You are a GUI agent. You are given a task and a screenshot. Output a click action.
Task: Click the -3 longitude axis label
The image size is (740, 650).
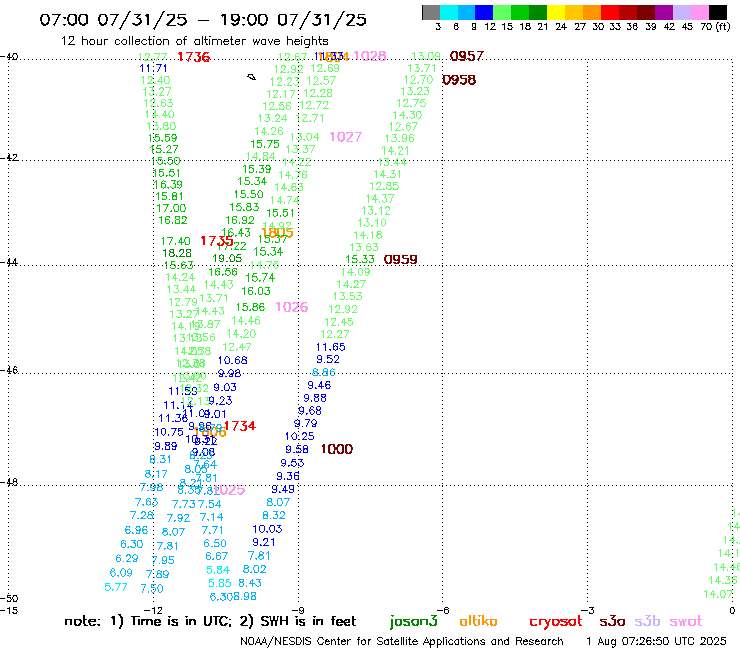(x=588, y=610)
